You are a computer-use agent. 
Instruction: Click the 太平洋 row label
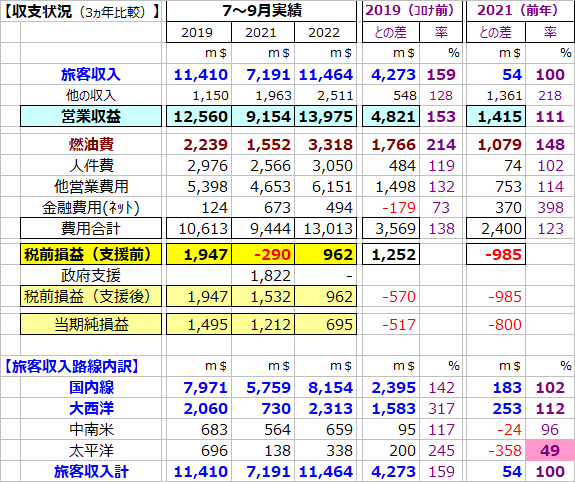tap(91, 450)
